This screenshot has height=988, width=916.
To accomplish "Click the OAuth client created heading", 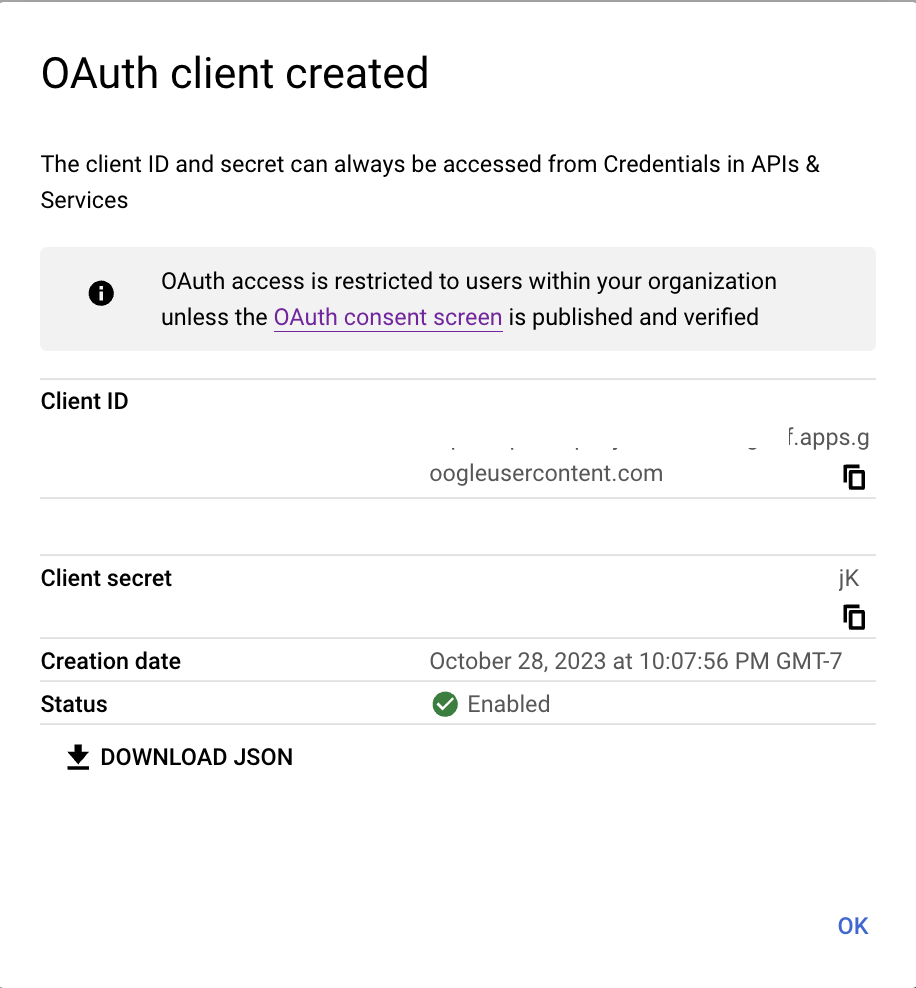I will coord(234,73).
